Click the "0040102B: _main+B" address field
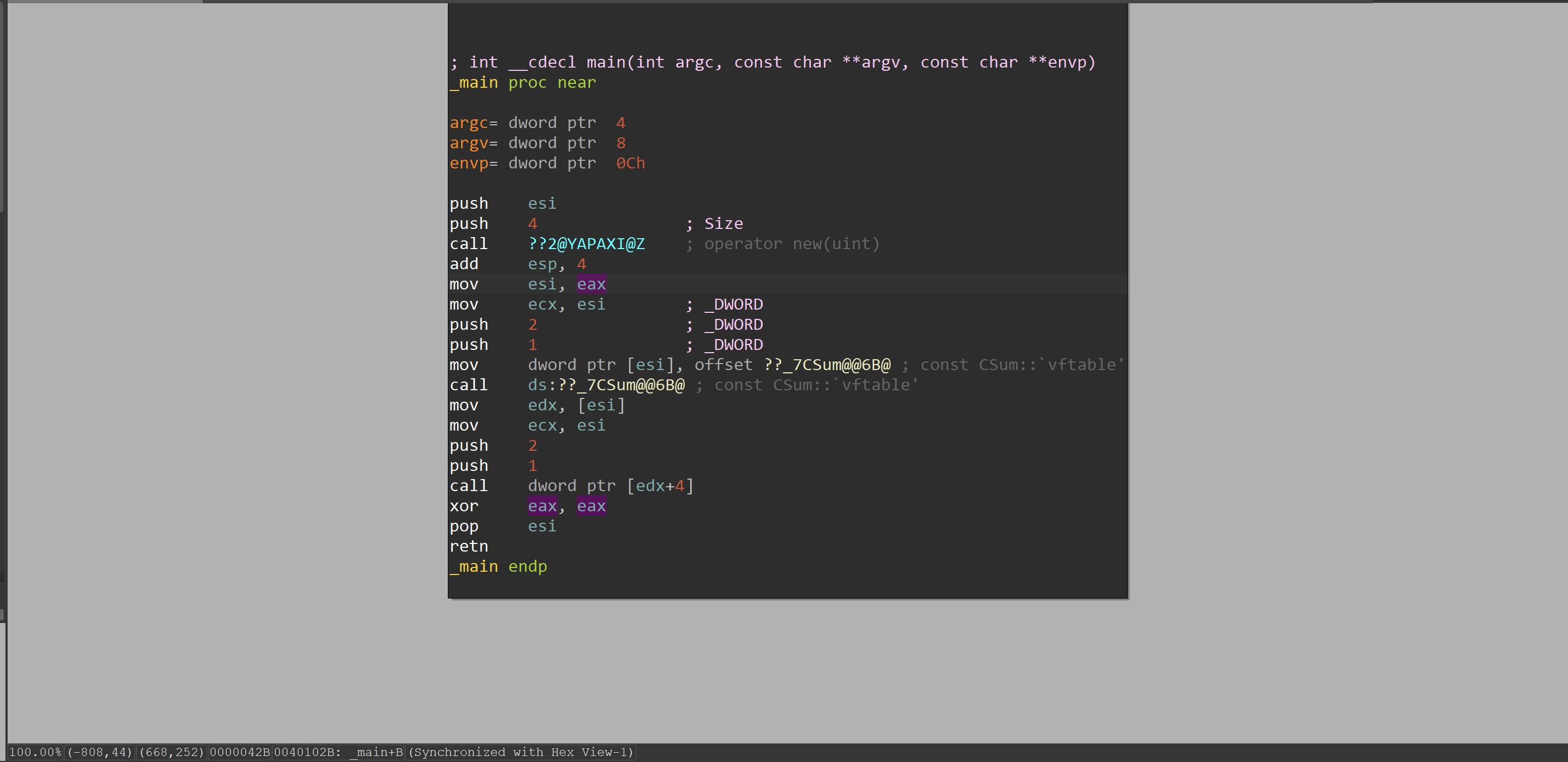 tap(338, 752)
